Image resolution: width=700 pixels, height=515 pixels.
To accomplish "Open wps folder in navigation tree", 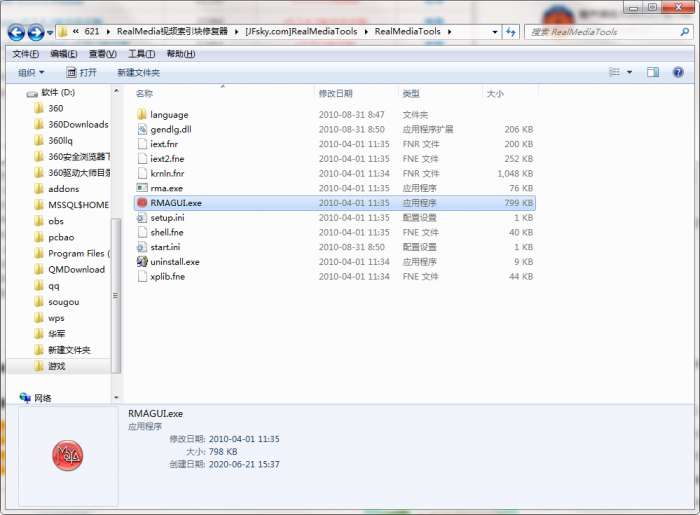I will tap(50, 318).
